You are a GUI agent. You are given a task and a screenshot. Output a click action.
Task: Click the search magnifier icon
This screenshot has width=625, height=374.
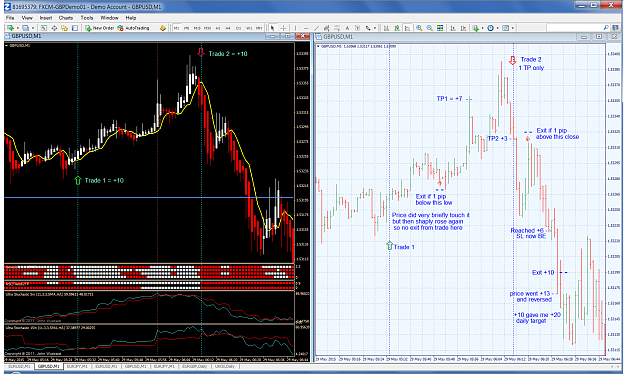point(605,28)
